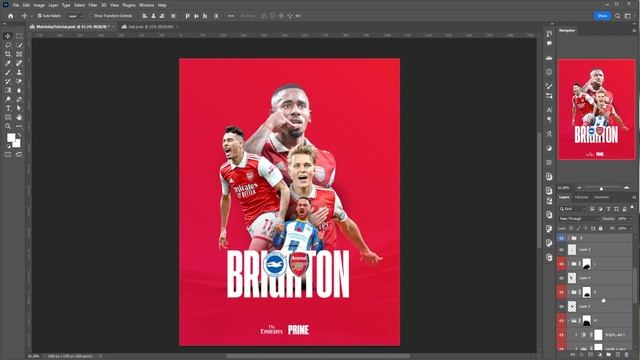Click the horizontal canvas scrollbar
Image resolution: width=640 pixels, height=360 pixels.
pos(318,356)
